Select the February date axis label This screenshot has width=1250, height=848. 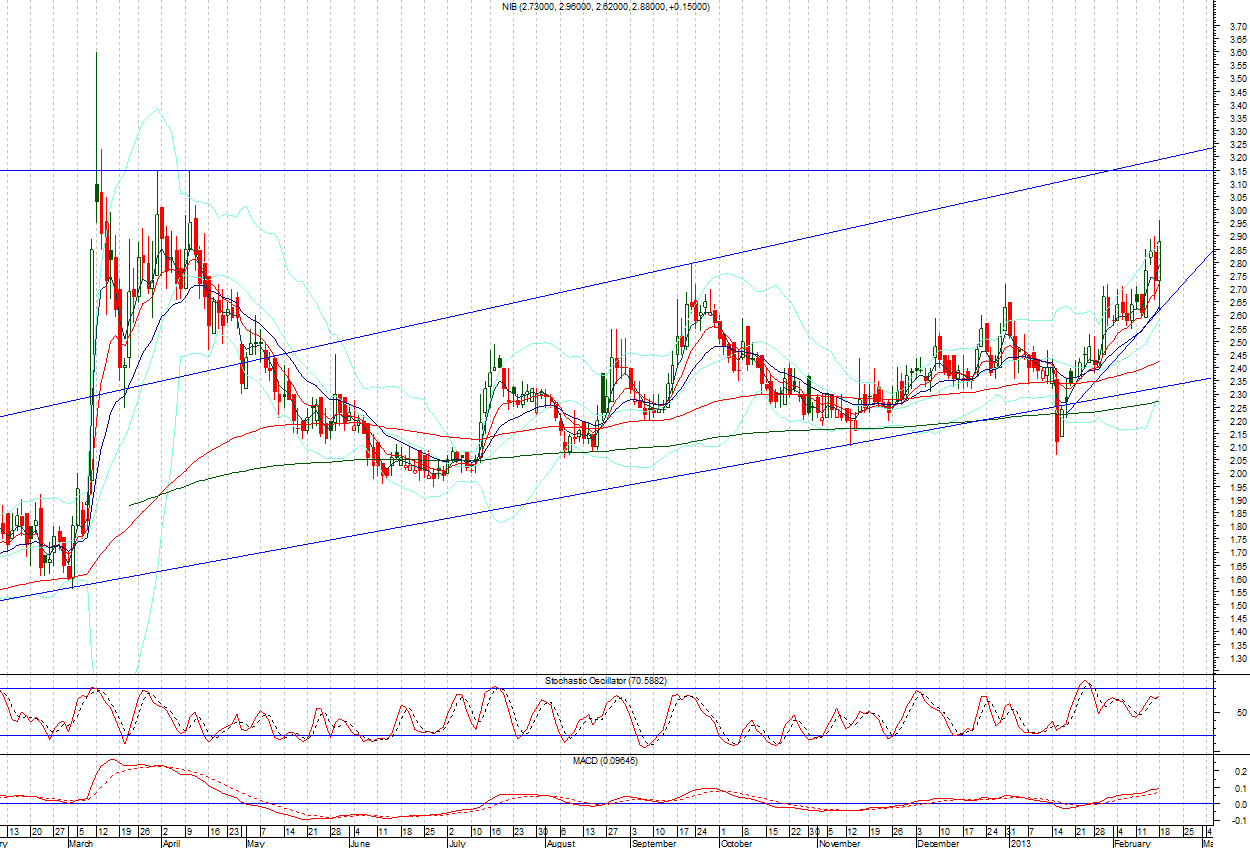[1133, 843]
